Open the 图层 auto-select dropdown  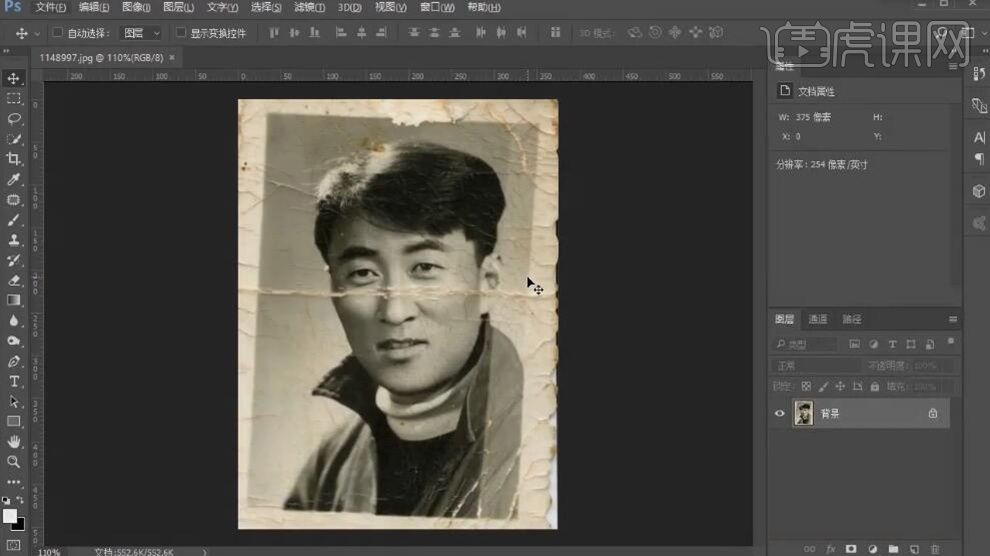(141, 33)
